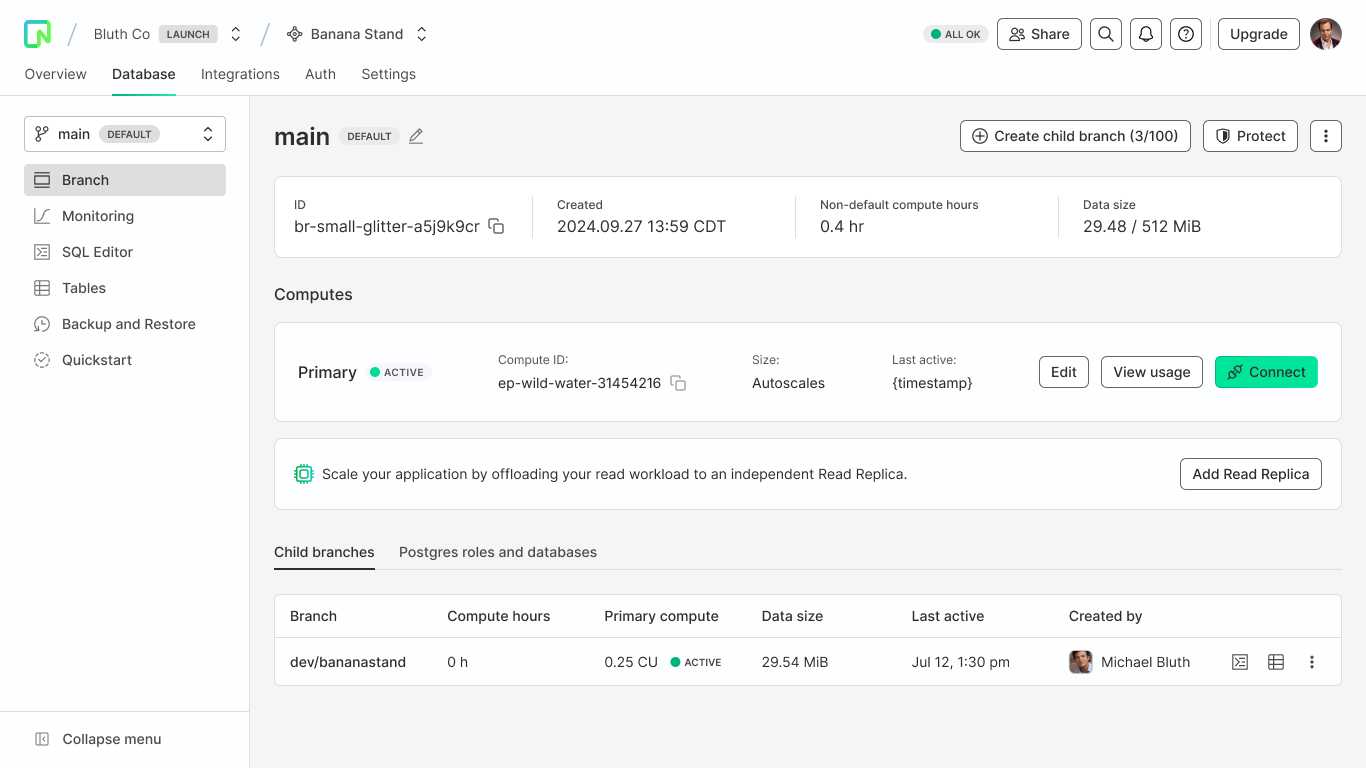
Task: Open the branch three-dot actions menu
Action: (1325, 136)
